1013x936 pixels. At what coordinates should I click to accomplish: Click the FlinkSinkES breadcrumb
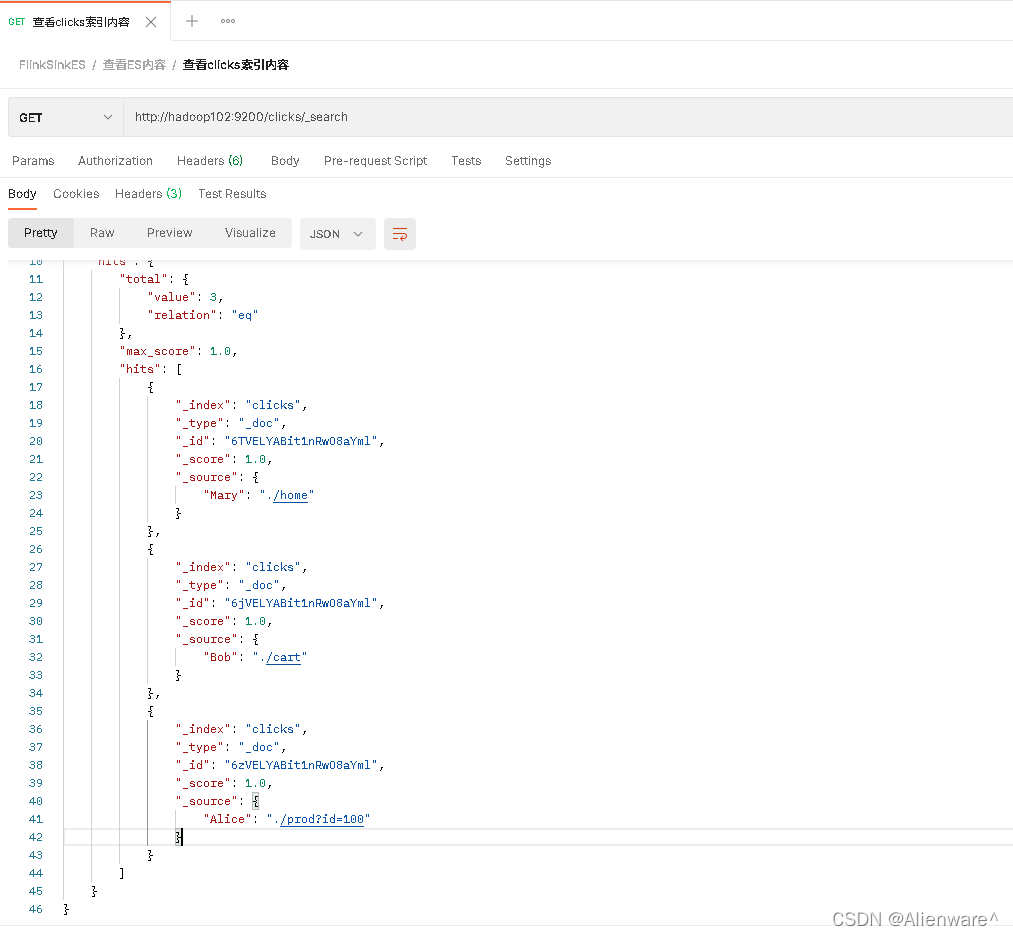[52, 65]
